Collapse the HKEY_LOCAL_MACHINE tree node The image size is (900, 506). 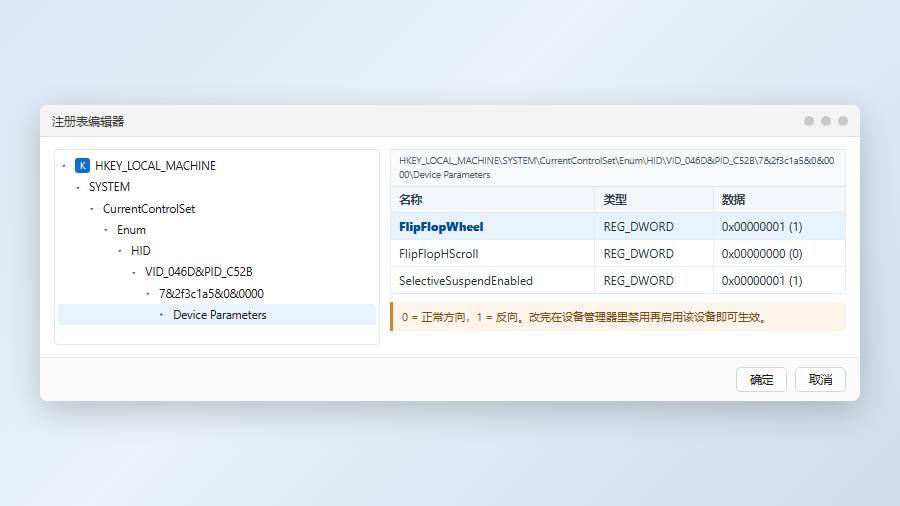[64, 166]
